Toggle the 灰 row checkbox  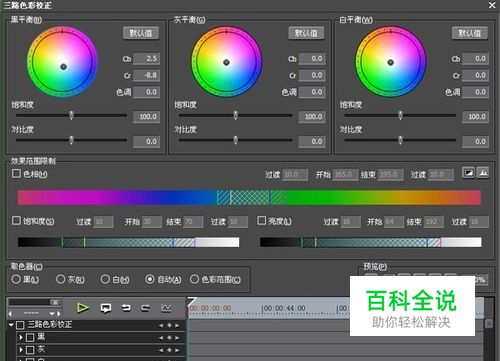tap(30, 350)
